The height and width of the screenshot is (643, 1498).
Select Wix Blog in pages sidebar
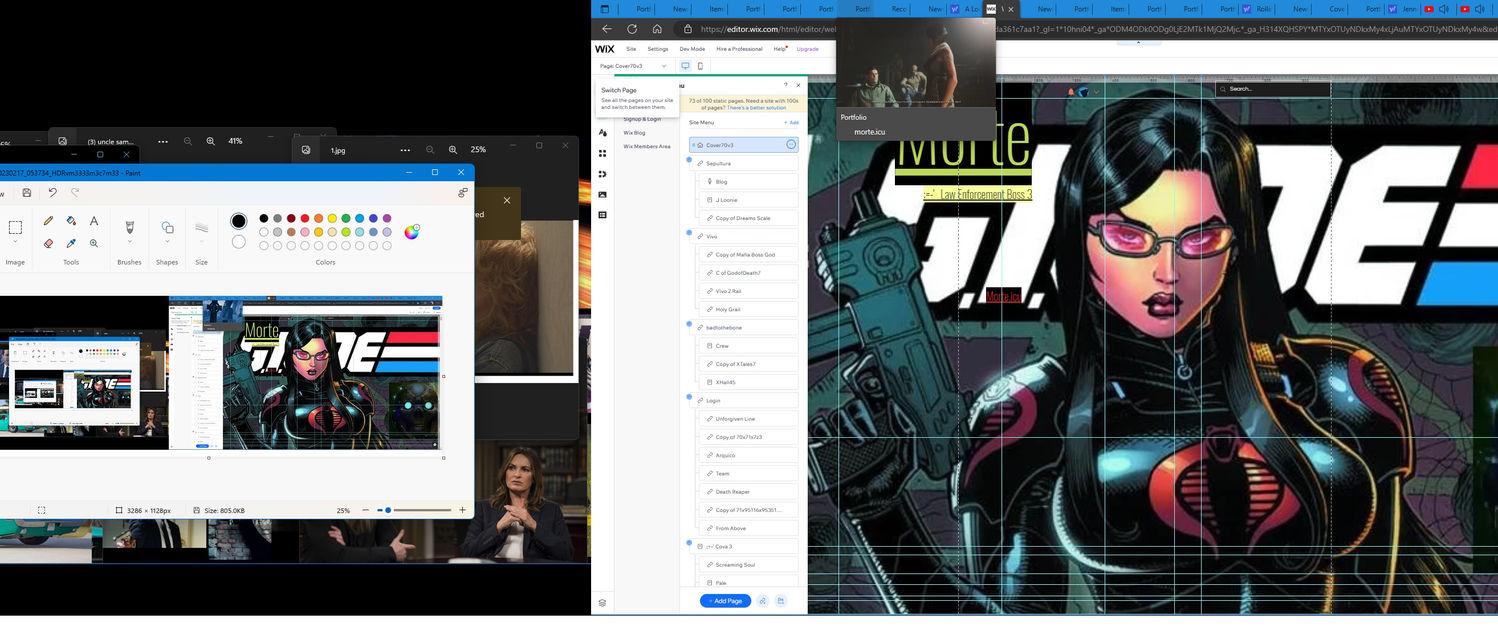(634, 132)
